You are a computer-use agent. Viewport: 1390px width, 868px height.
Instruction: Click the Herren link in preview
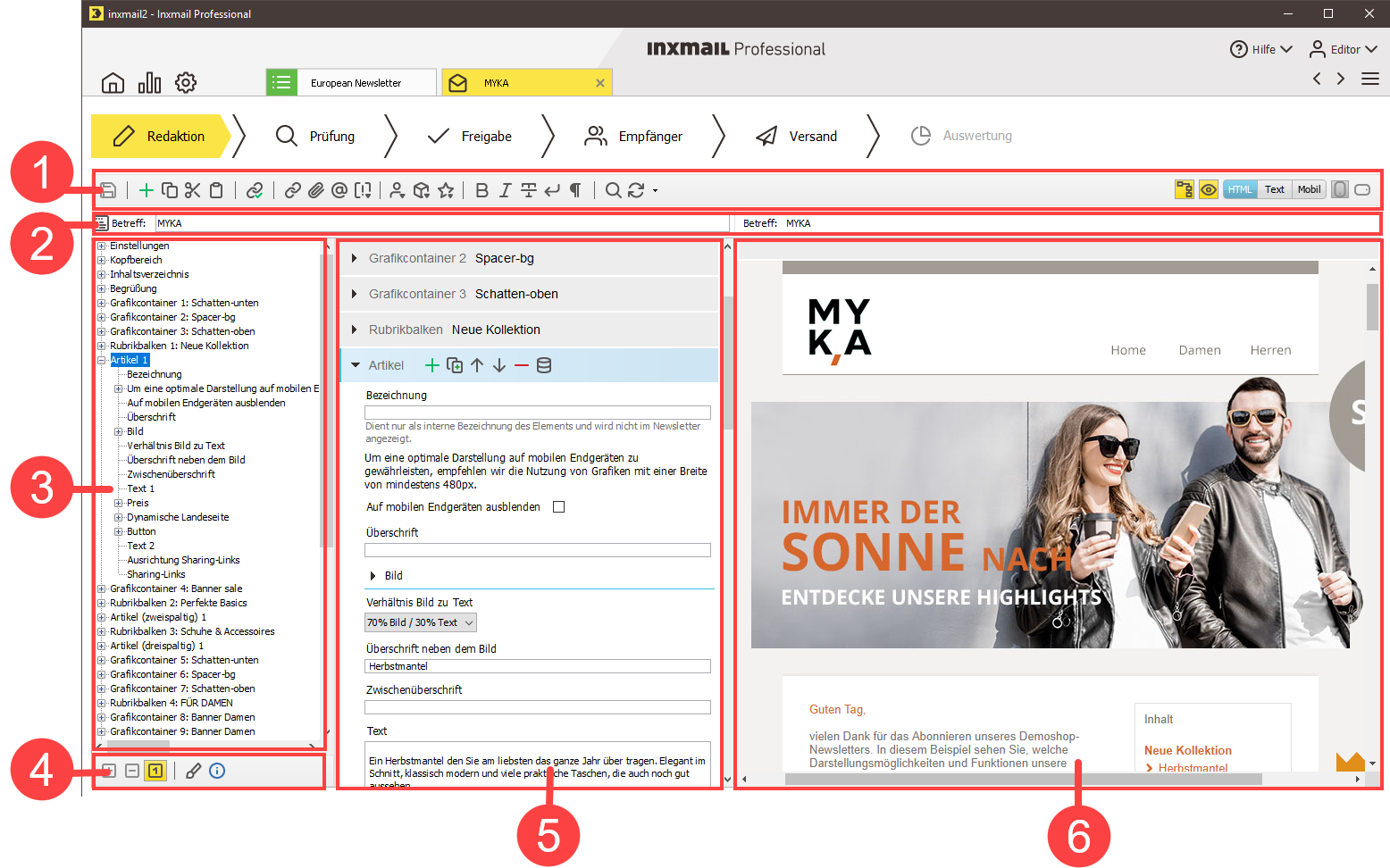(x=1270, y=350)
